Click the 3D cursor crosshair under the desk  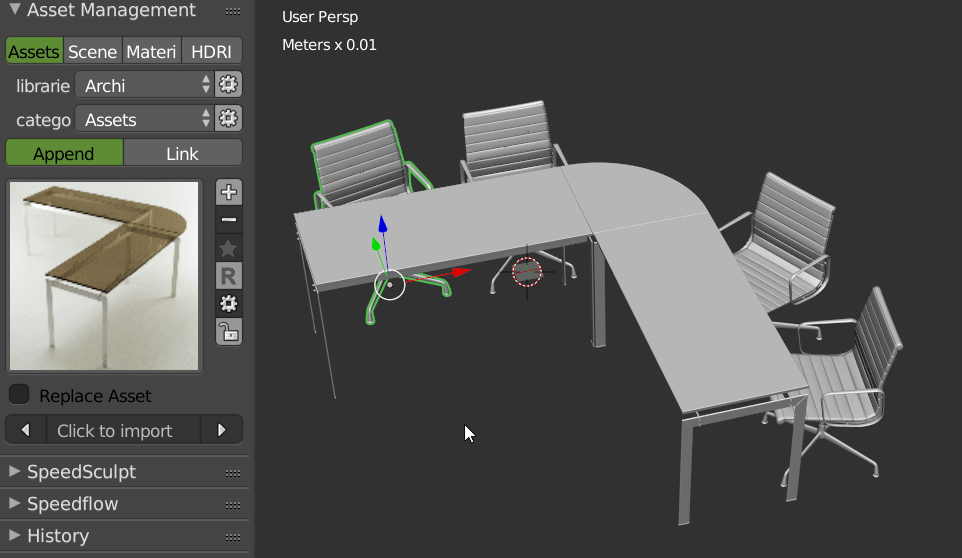(x=527, y=272)
